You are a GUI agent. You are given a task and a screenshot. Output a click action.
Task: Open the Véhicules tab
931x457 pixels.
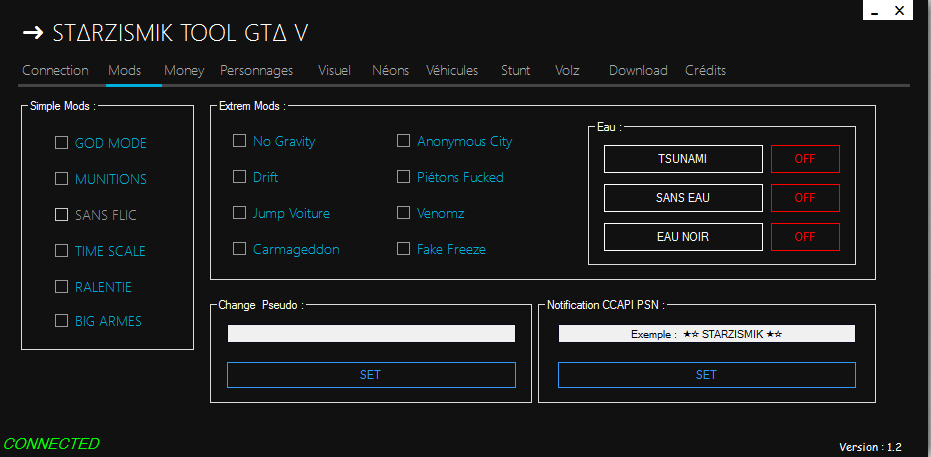(452, 71)
